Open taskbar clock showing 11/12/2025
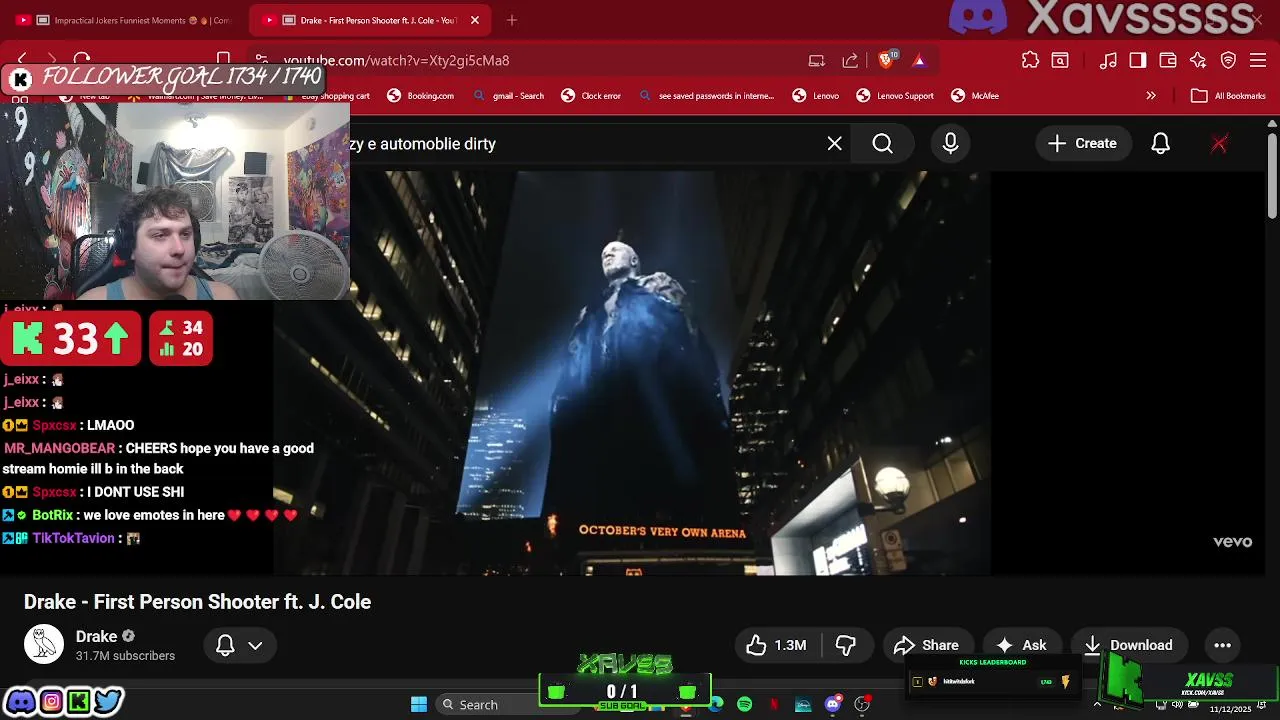The image size is (1280, 720). pos(1230,709)
